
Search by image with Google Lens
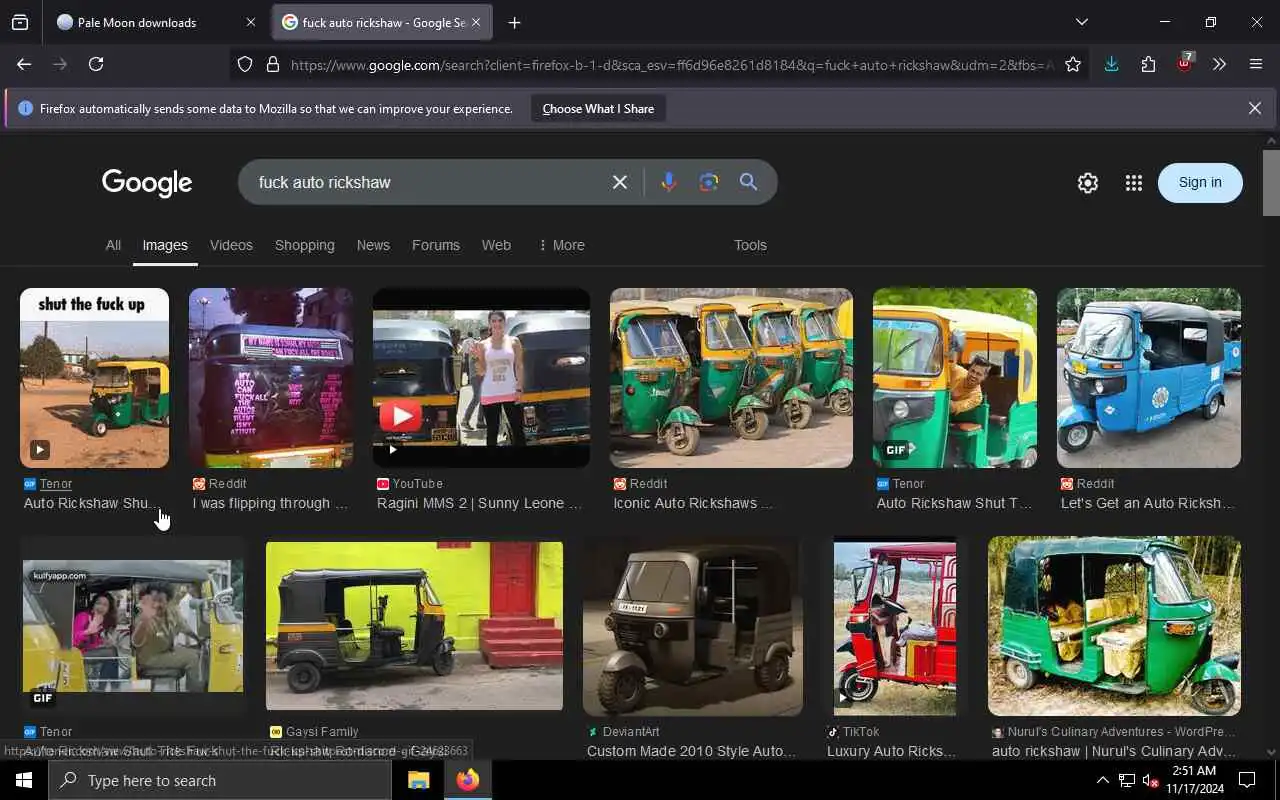[709, 182]
